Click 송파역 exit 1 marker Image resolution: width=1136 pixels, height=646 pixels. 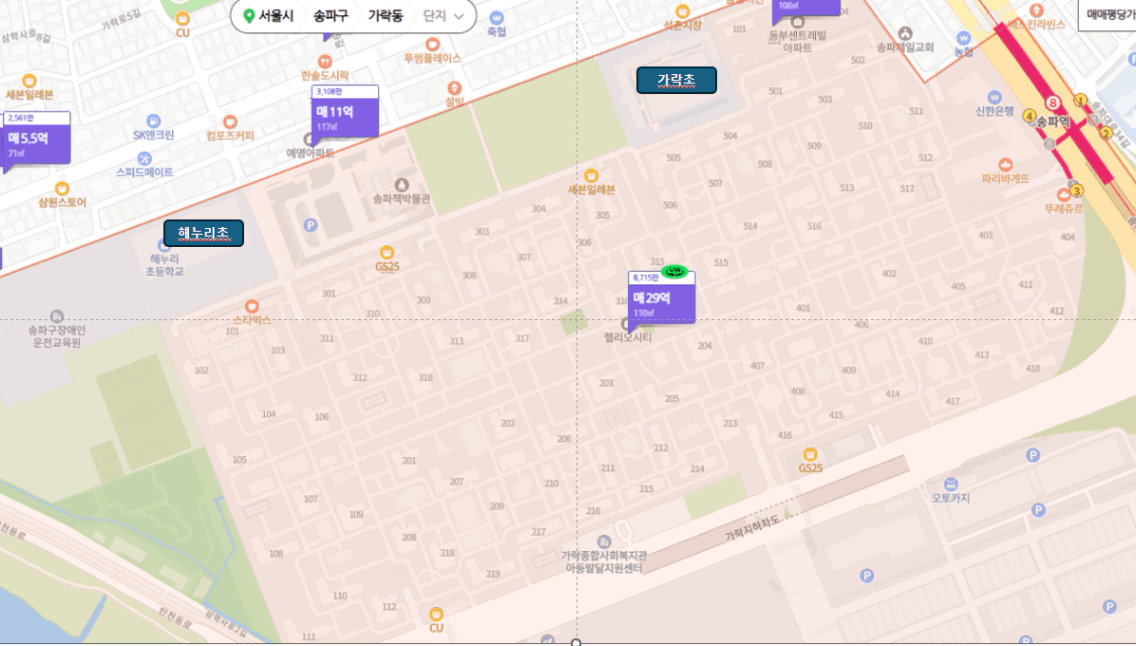1081,101
